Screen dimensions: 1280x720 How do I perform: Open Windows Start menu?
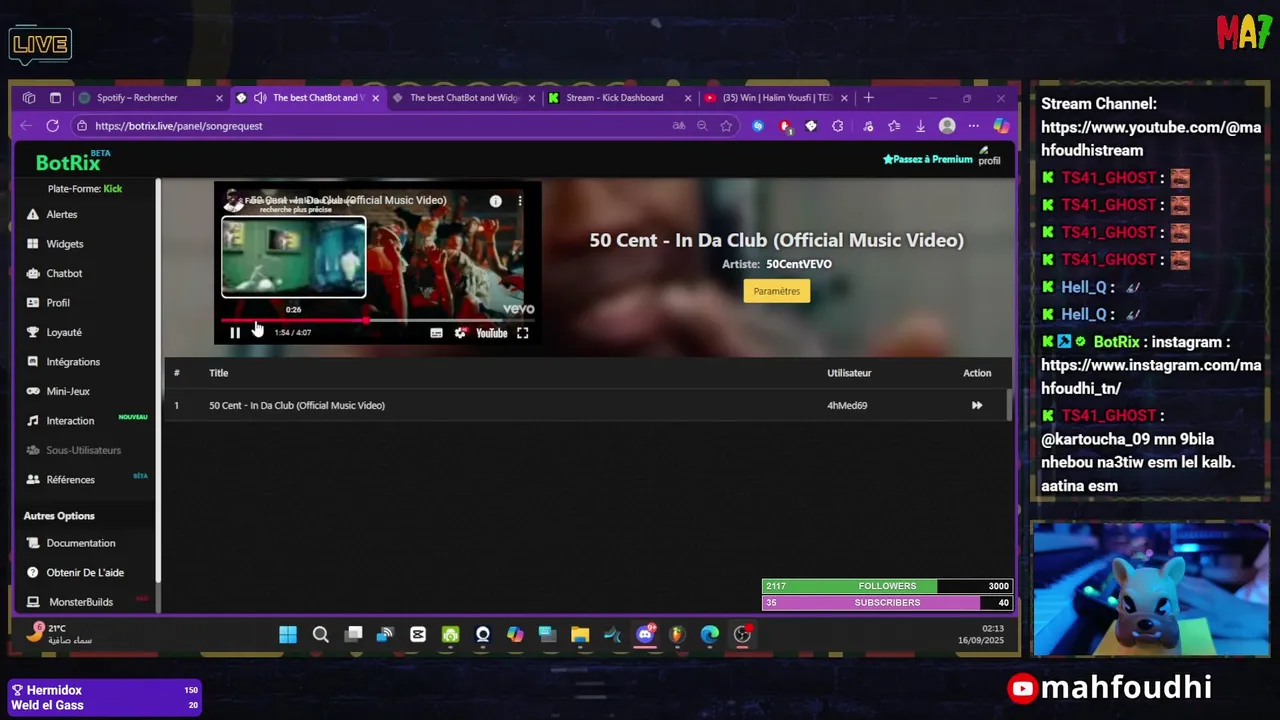point(288,634)
